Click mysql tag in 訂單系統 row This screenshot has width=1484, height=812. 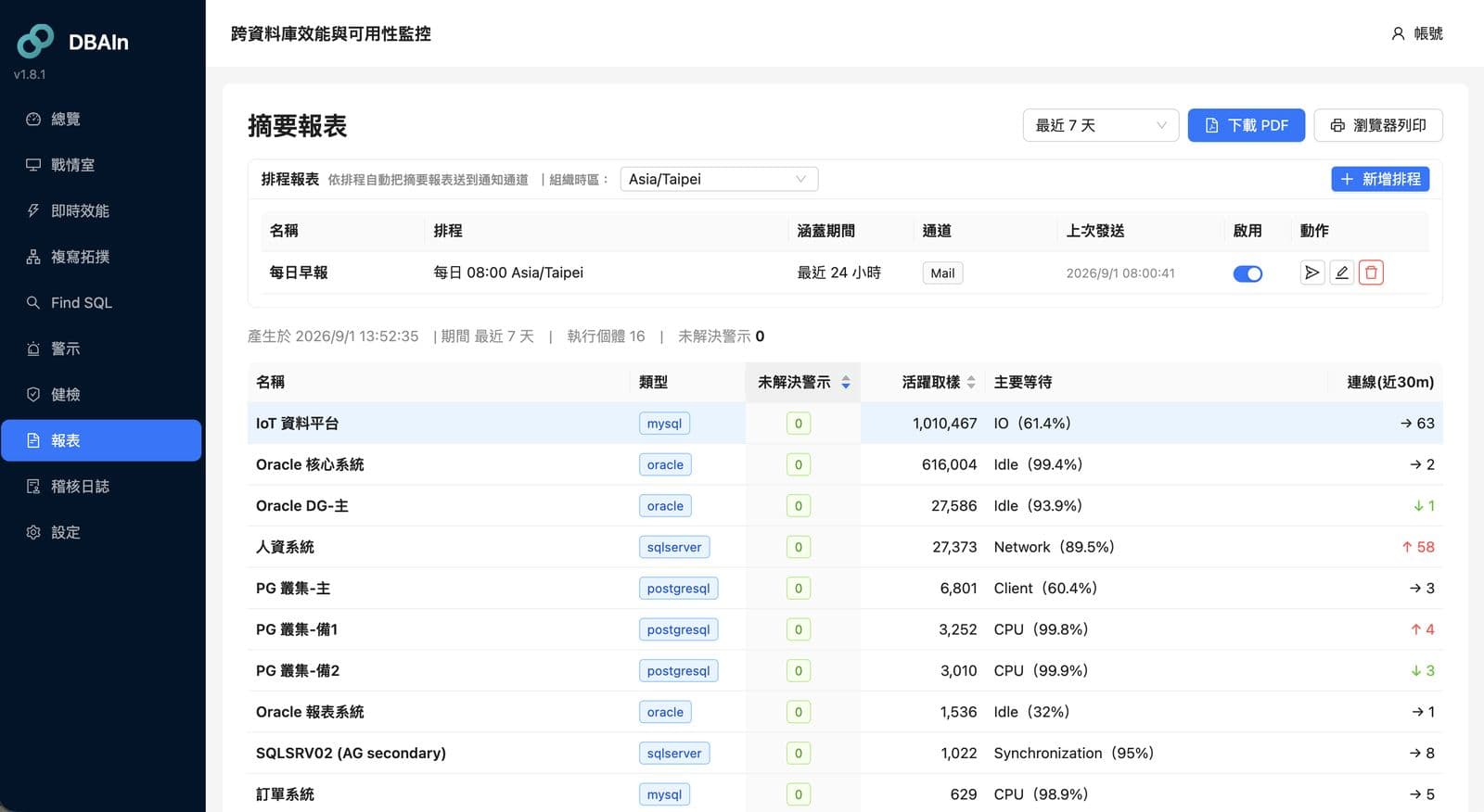pos(664,794)
